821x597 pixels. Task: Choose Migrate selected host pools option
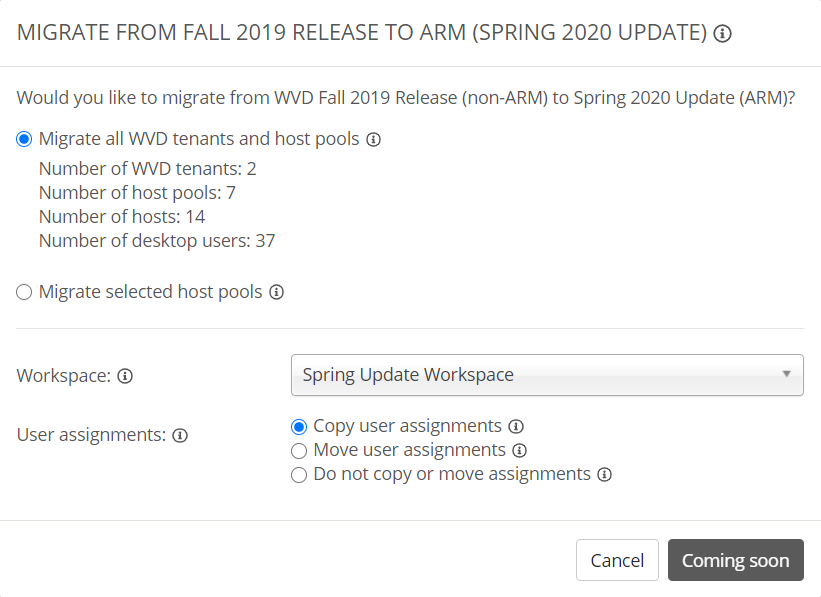[x=24, y=292]
